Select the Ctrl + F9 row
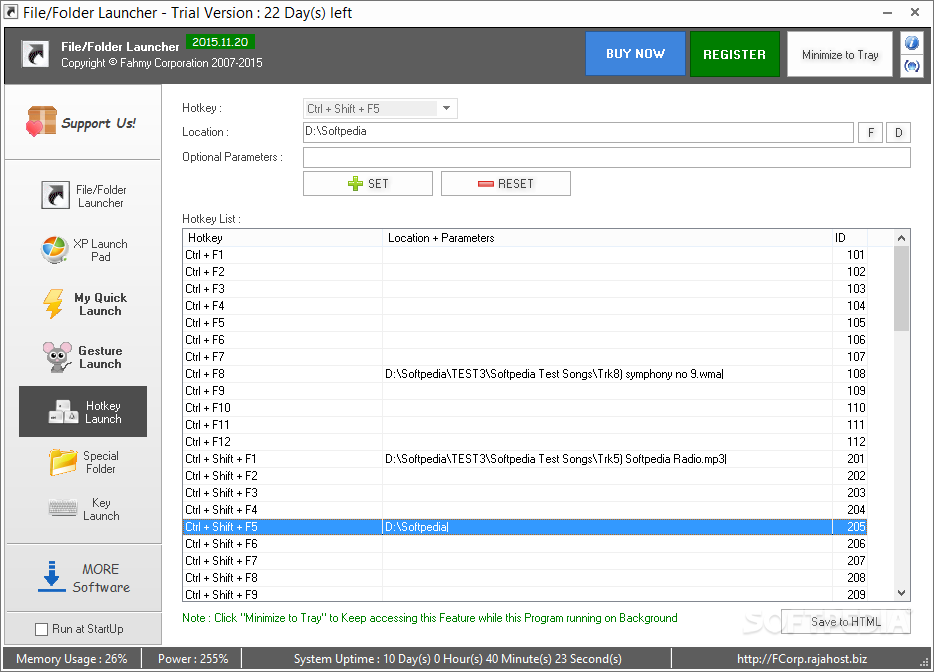The width and height of the screenshot is (934, 672). (524, 391)
